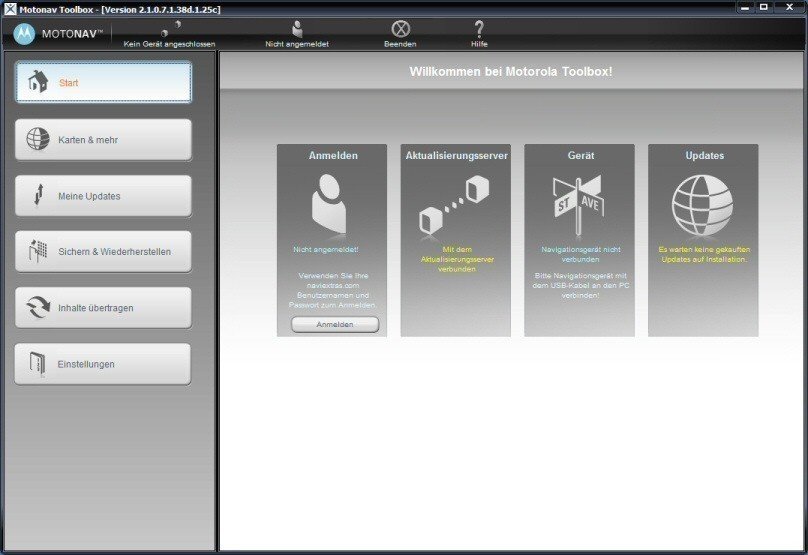
Task: Click 'Nicht angemeldet!' status text
Action: [326, 249]
